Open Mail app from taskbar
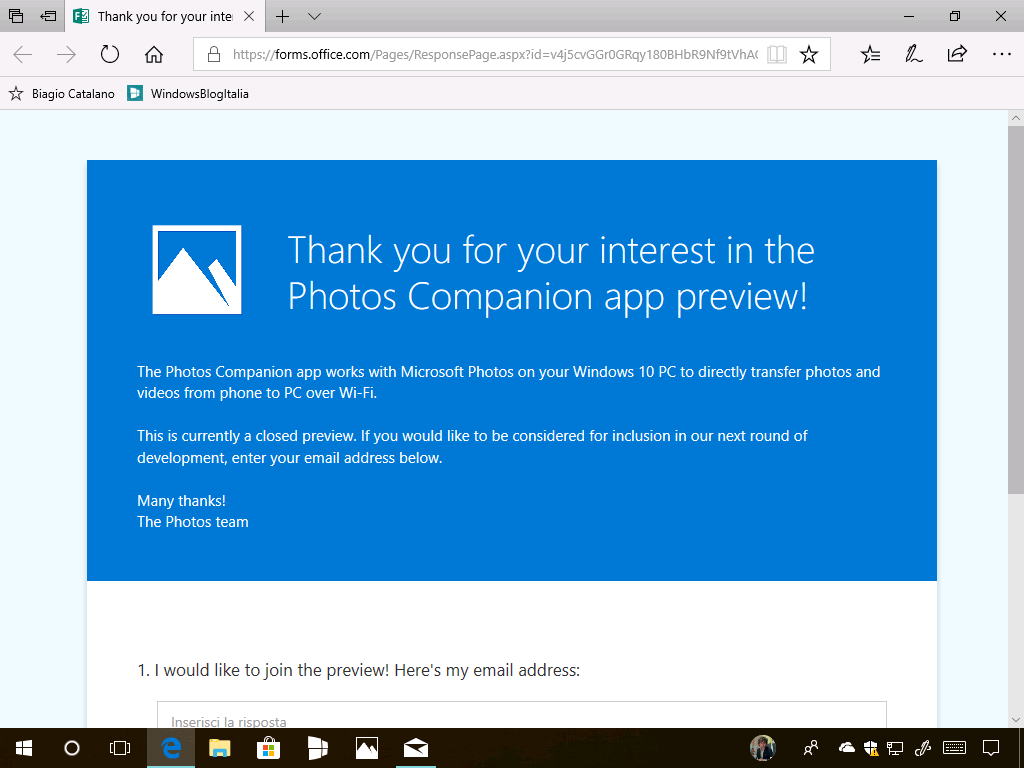This screenshot has height=768, width=1024. (415, 748)
